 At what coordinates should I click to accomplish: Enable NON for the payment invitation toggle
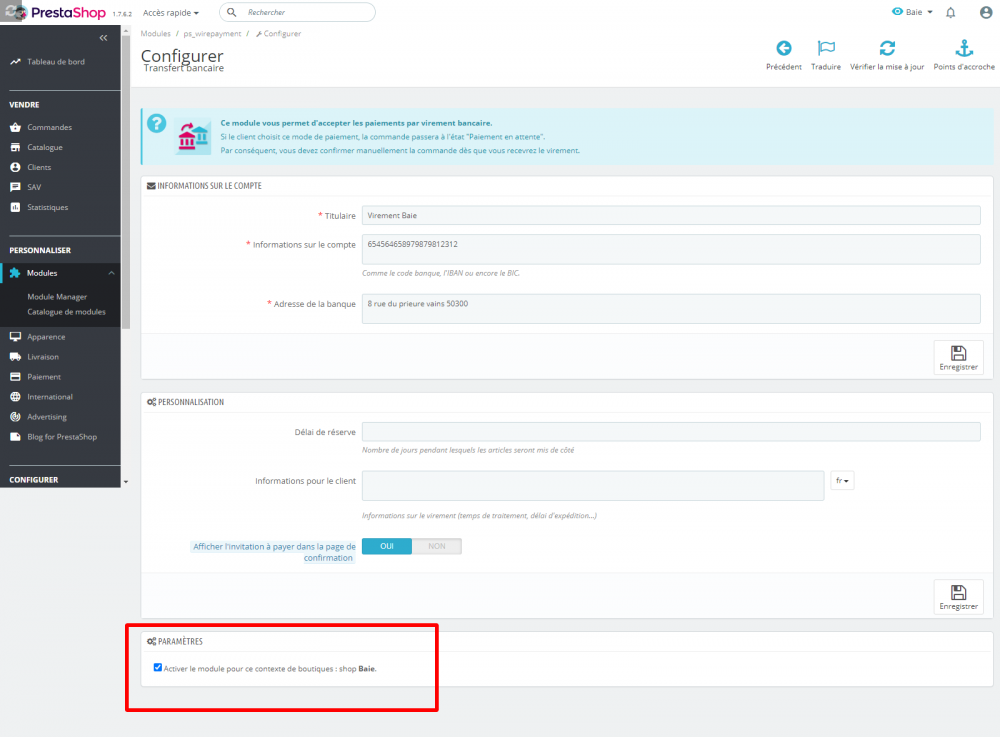click(437, 546)
